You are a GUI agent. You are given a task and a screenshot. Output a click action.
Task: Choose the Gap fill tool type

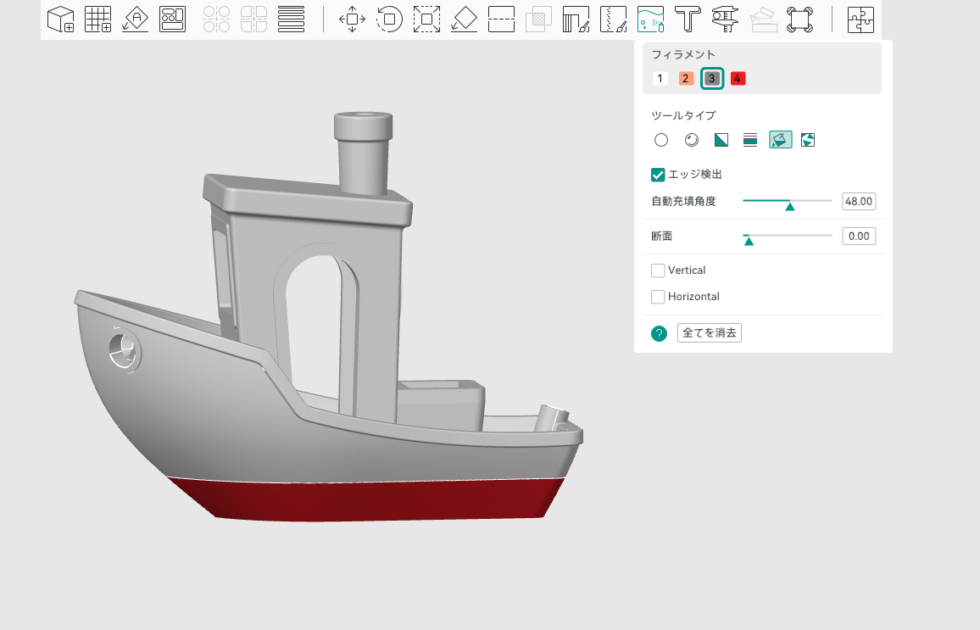(808, 140)
